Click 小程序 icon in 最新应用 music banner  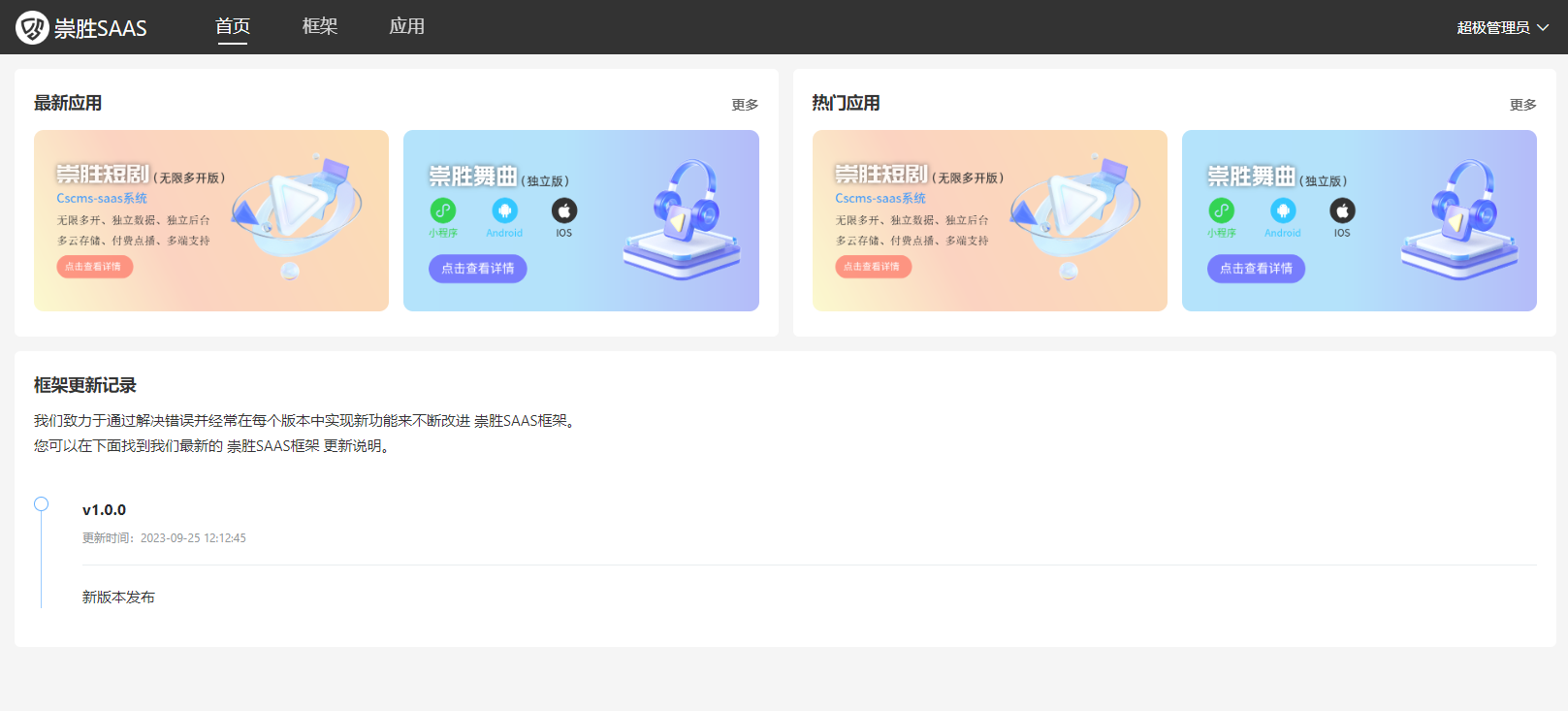443,210
